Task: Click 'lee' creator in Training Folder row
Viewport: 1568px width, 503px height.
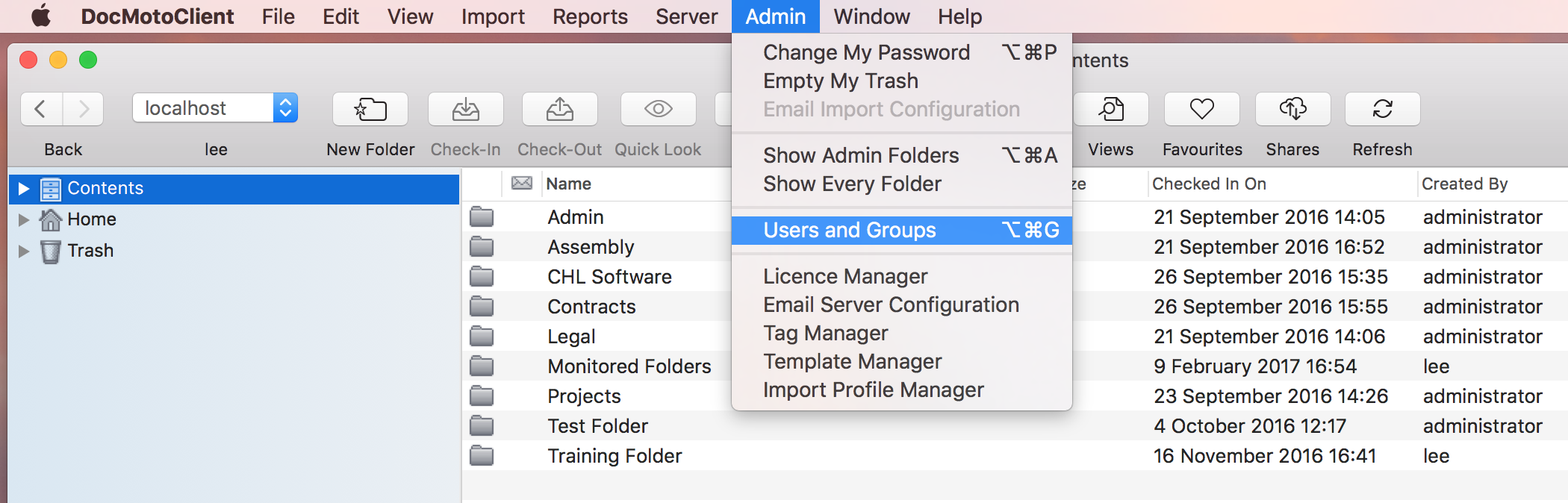Action: coord(1436,456)
